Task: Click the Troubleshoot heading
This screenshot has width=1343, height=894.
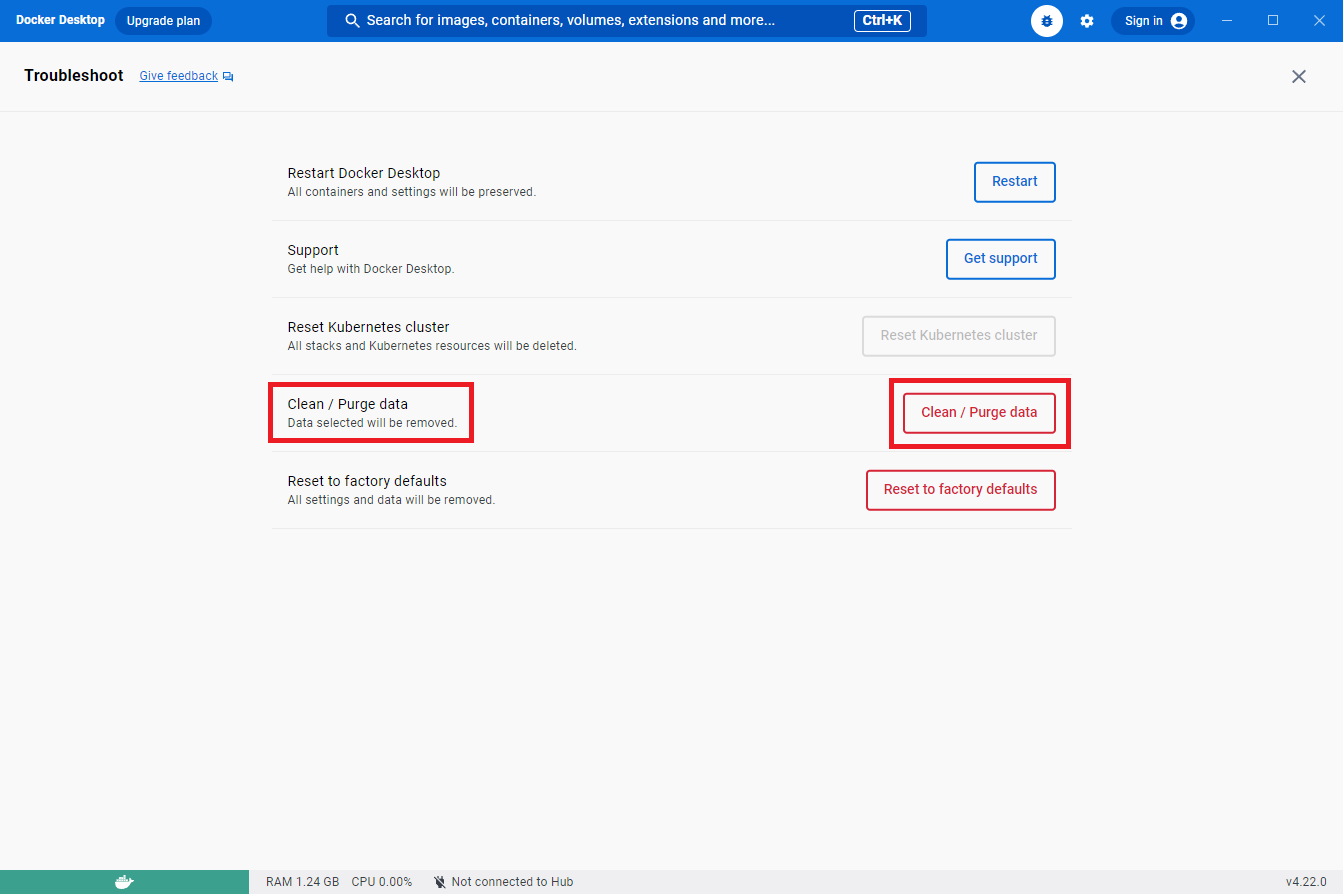Action: pos(74,76)
